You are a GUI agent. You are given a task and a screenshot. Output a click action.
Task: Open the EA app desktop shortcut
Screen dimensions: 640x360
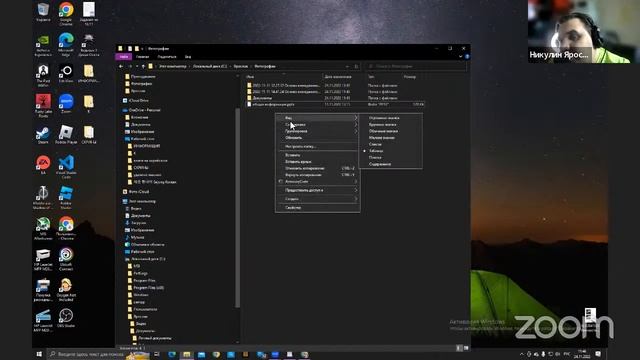pyautogui.click(x=43, y=165)
